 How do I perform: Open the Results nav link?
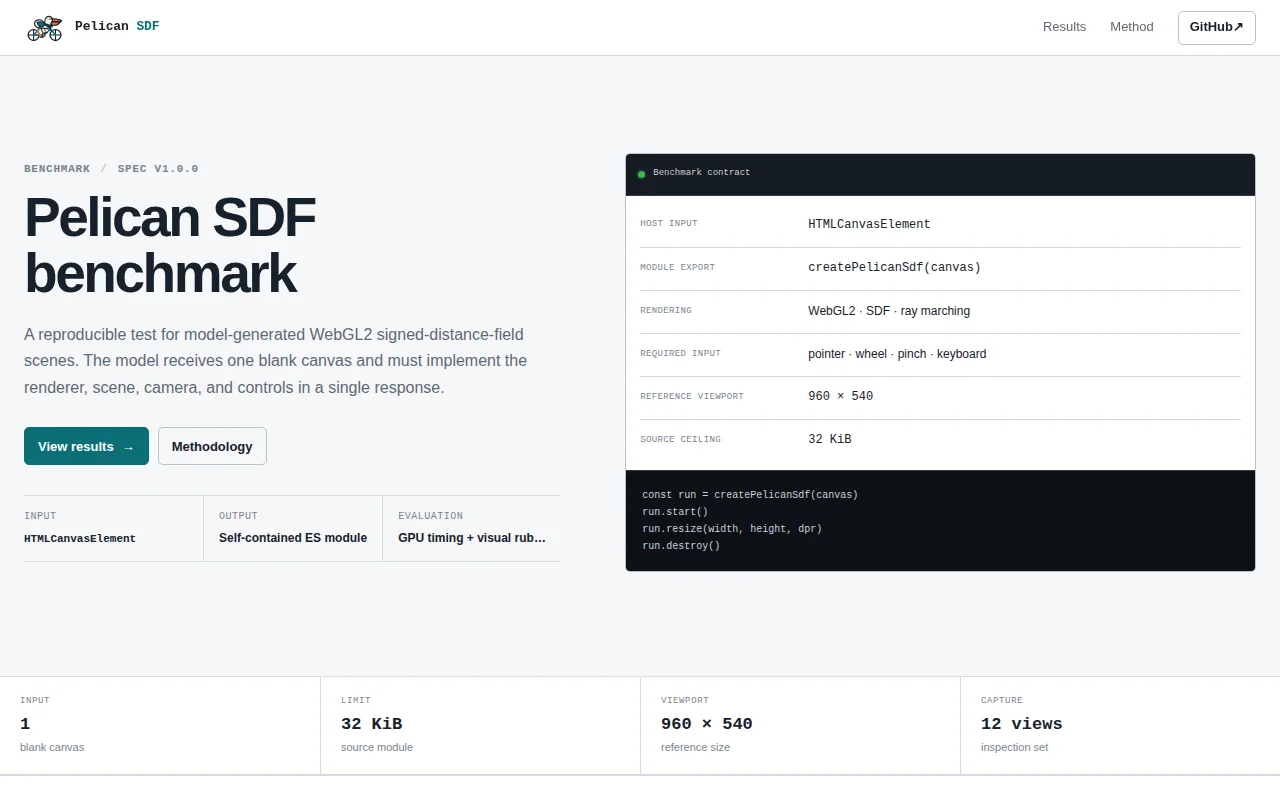point(1064,27)
